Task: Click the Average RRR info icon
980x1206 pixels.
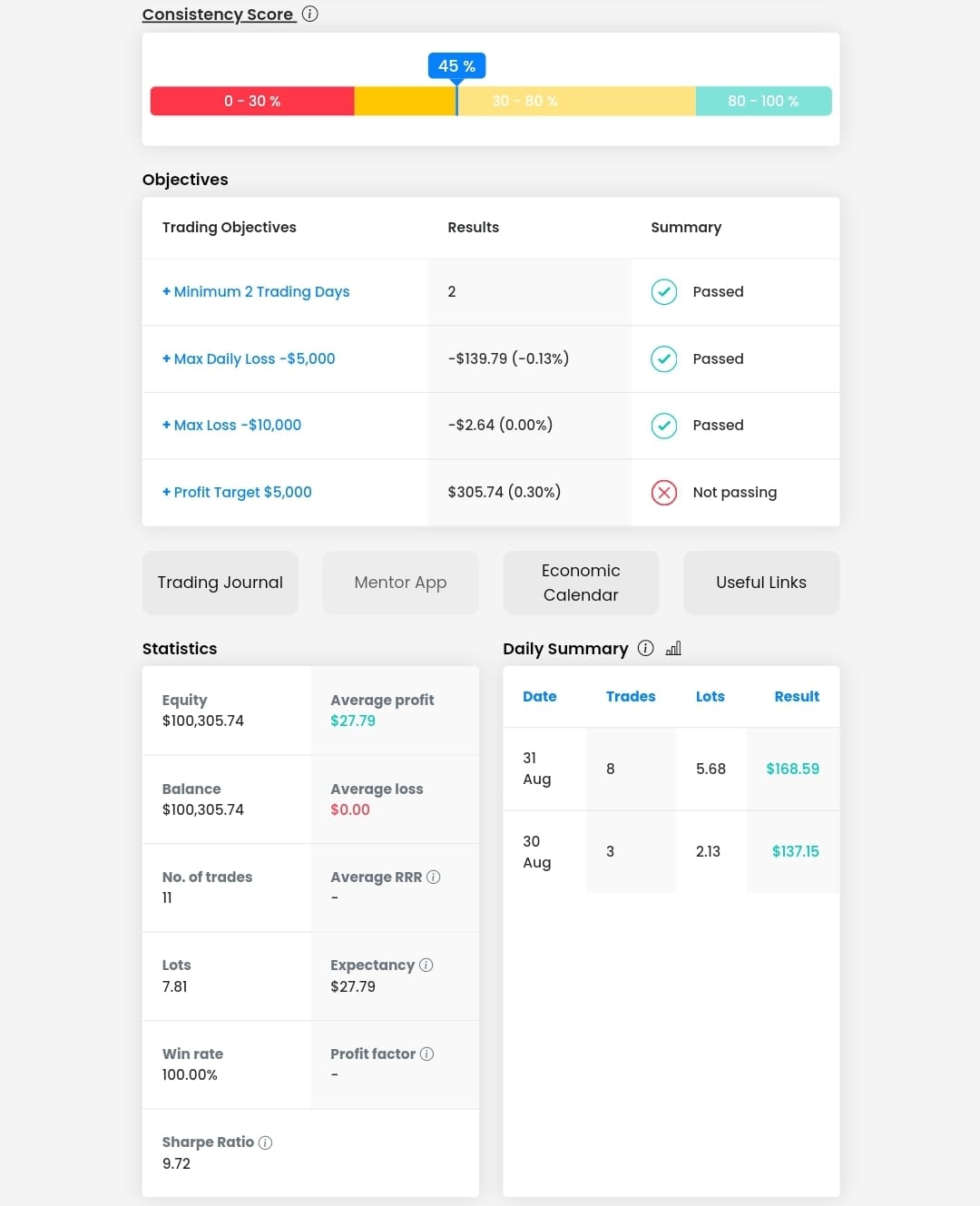Action: [x=434, y=877]
